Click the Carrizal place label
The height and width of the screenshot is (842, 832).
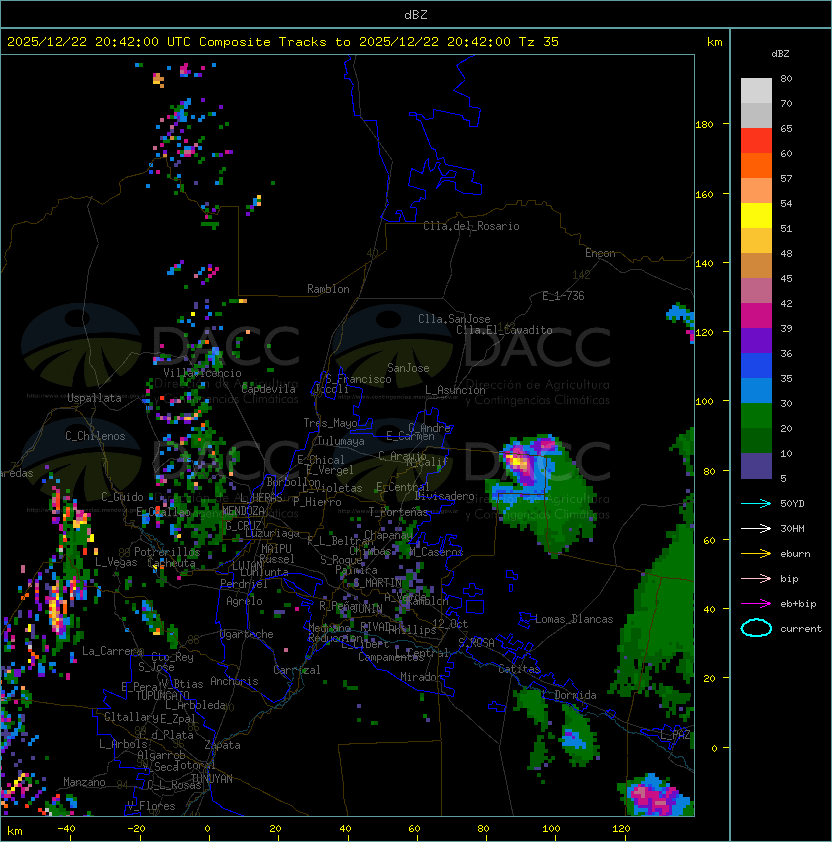(x=297, y=670)
